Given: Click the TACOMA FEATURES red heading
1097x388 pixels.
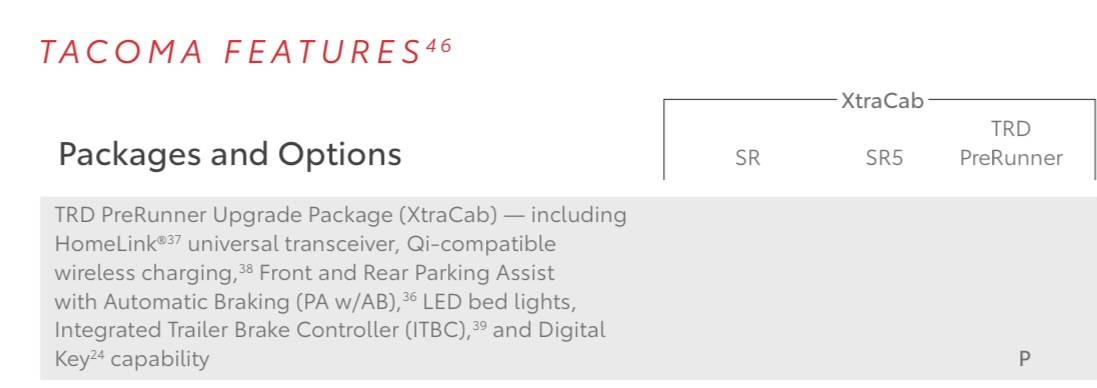Looking at the screenshot, I should [231, 53].
